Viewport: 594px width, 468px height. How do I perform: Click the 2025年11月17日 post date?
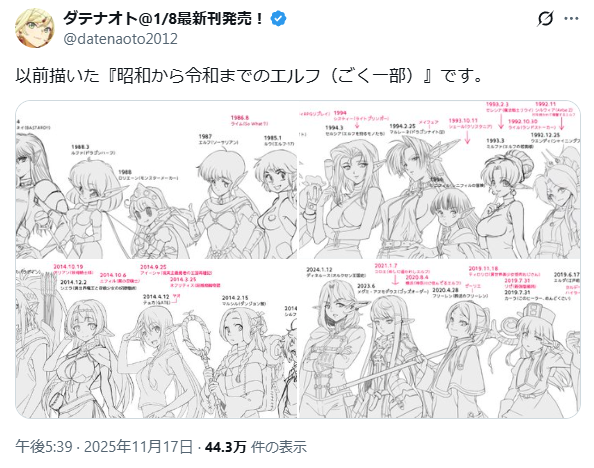(x=138, y=447)
